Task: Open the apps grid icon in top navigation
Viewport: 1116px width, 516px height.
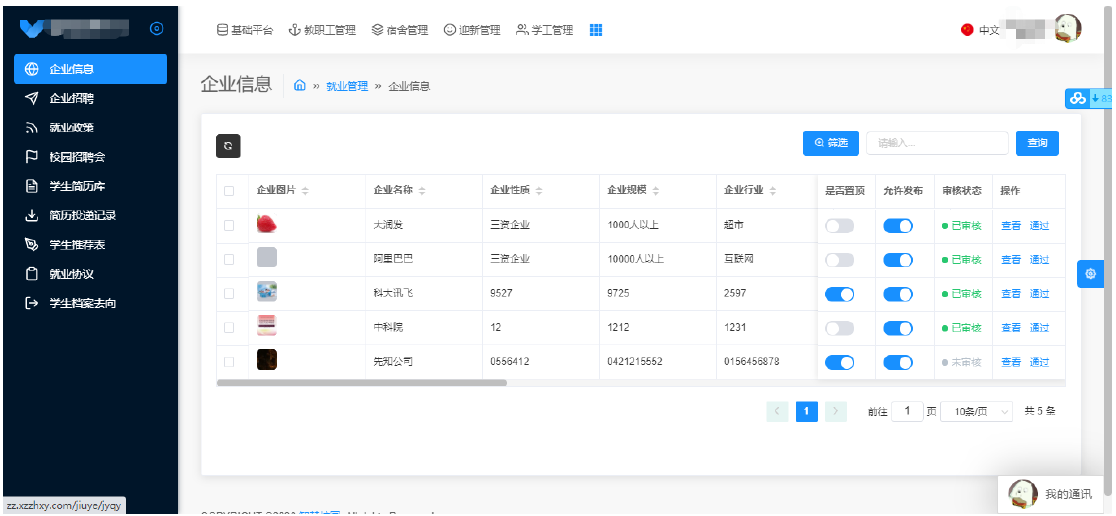Action: 596,30
